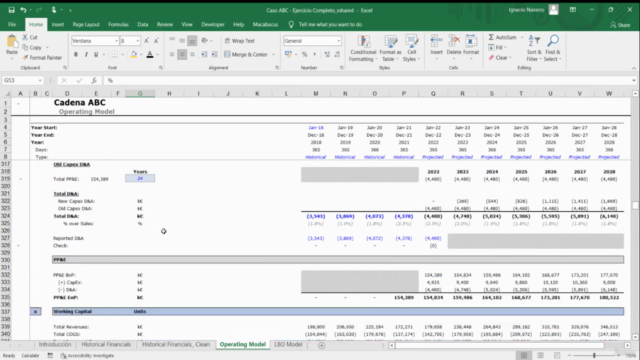Switch to the Page Layout tab
The image size is (640, 360).
[86, 24]
